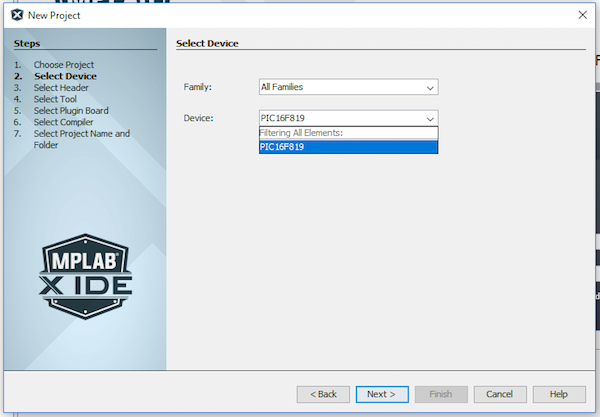
Task: Close the New Project dialog
Action: tap(582, 15)
